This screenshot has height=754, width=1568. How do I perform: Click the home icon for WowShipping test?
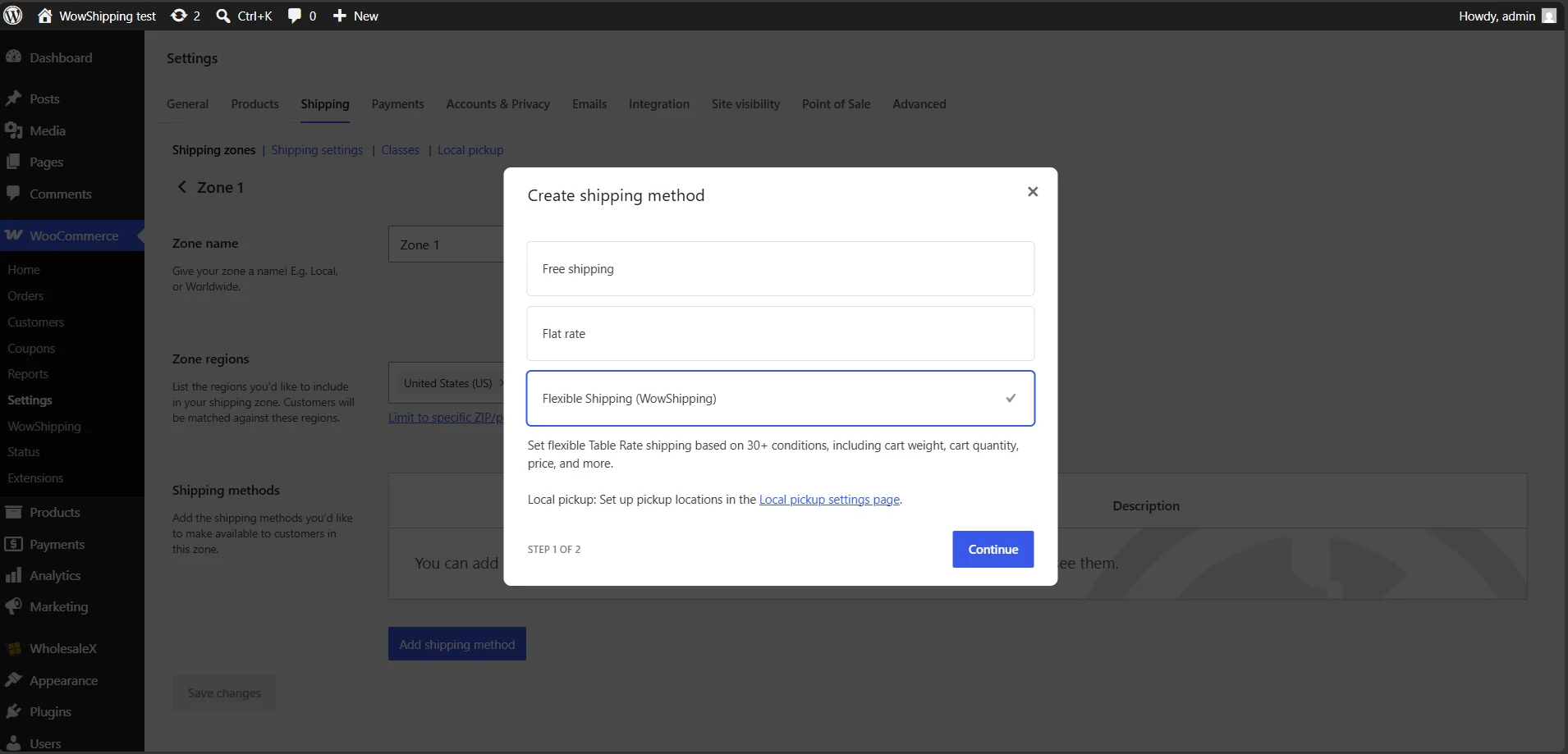45,16
